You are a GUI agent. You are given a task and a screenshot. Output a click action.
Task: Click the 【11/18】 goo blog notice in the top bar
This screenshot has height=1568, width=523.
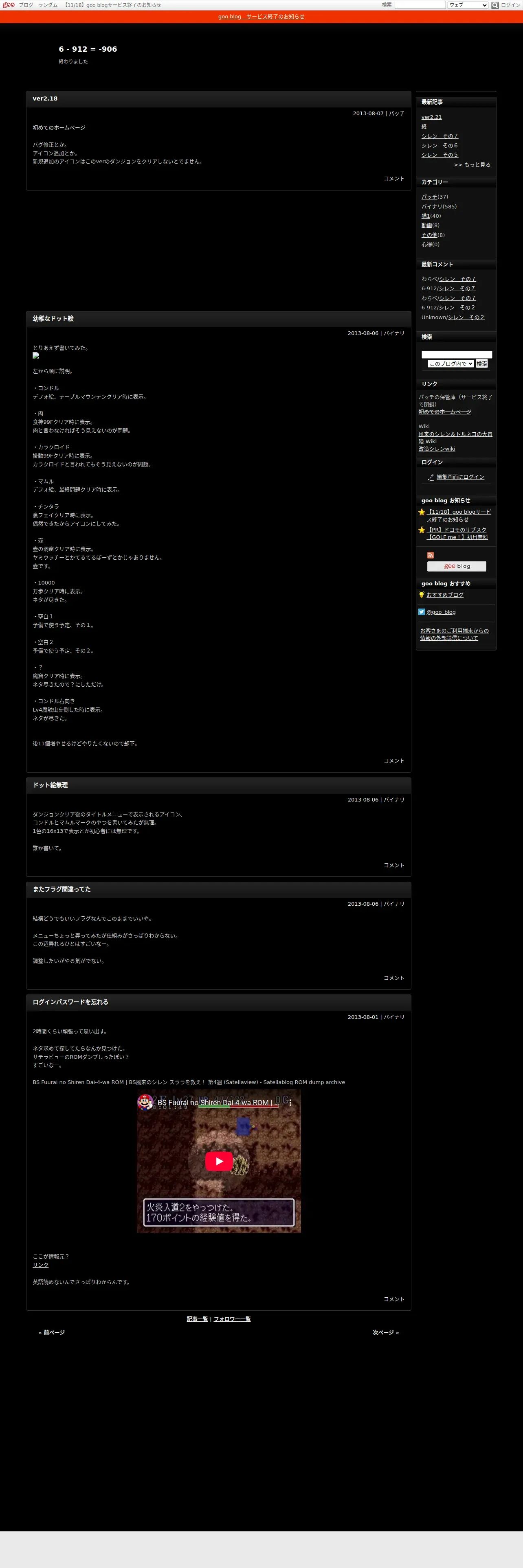coord(113,5)
